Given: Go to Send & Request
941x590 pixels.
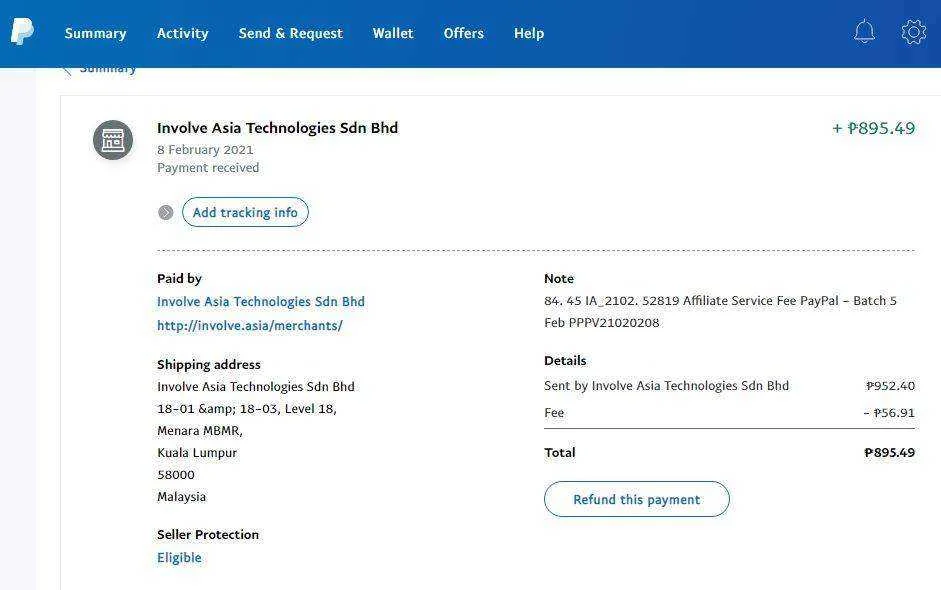Looking at the screenshot, I should [290, 34].
